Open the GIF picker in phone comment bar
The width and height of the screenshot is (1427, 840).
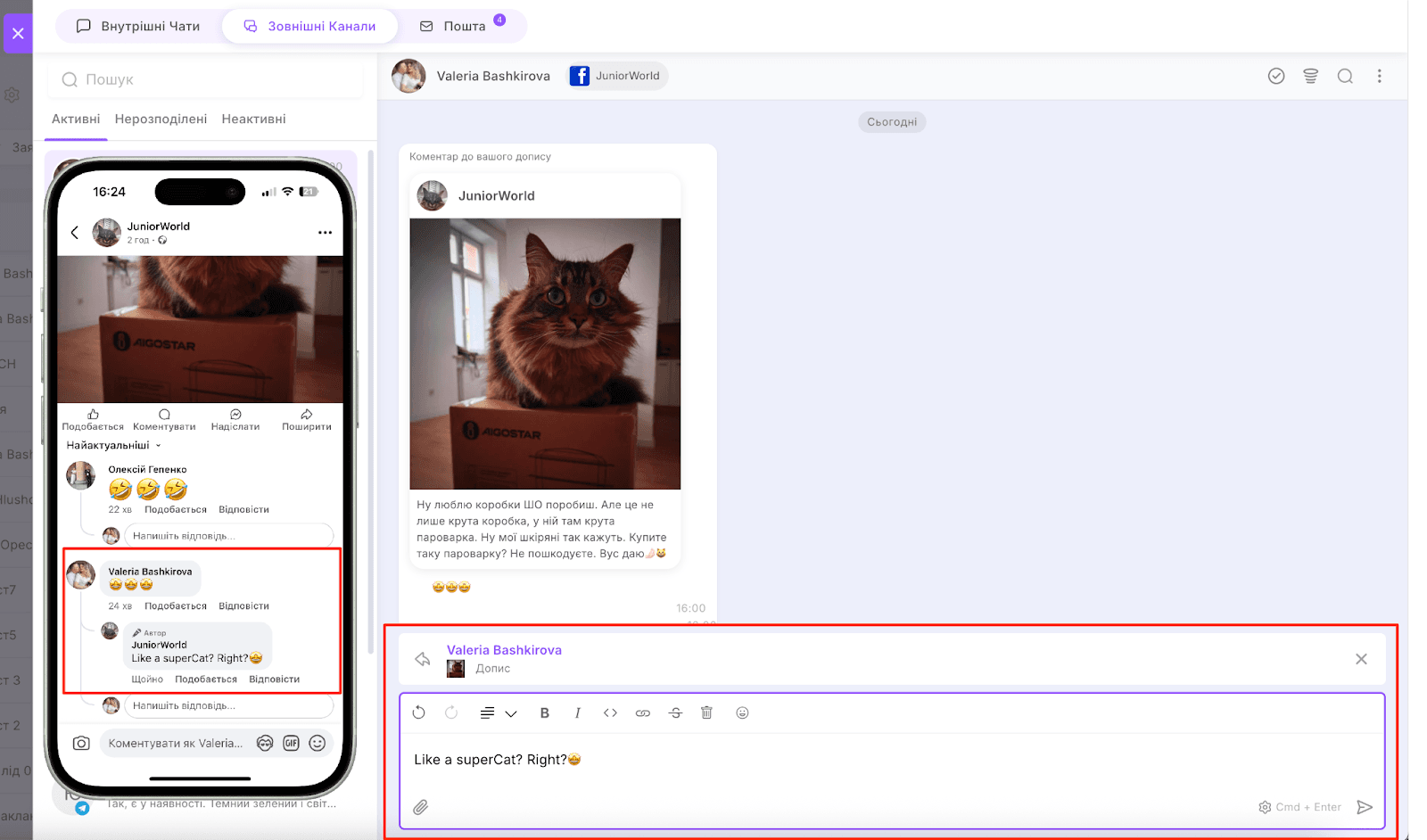coord(291,744)
